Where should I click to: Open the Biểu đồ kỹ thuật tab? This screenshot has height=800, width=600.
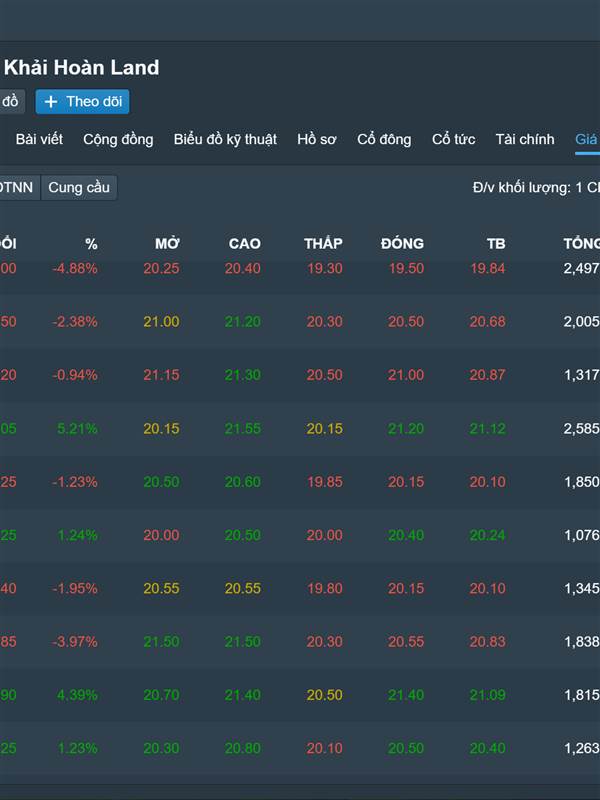tap(225, 139)
